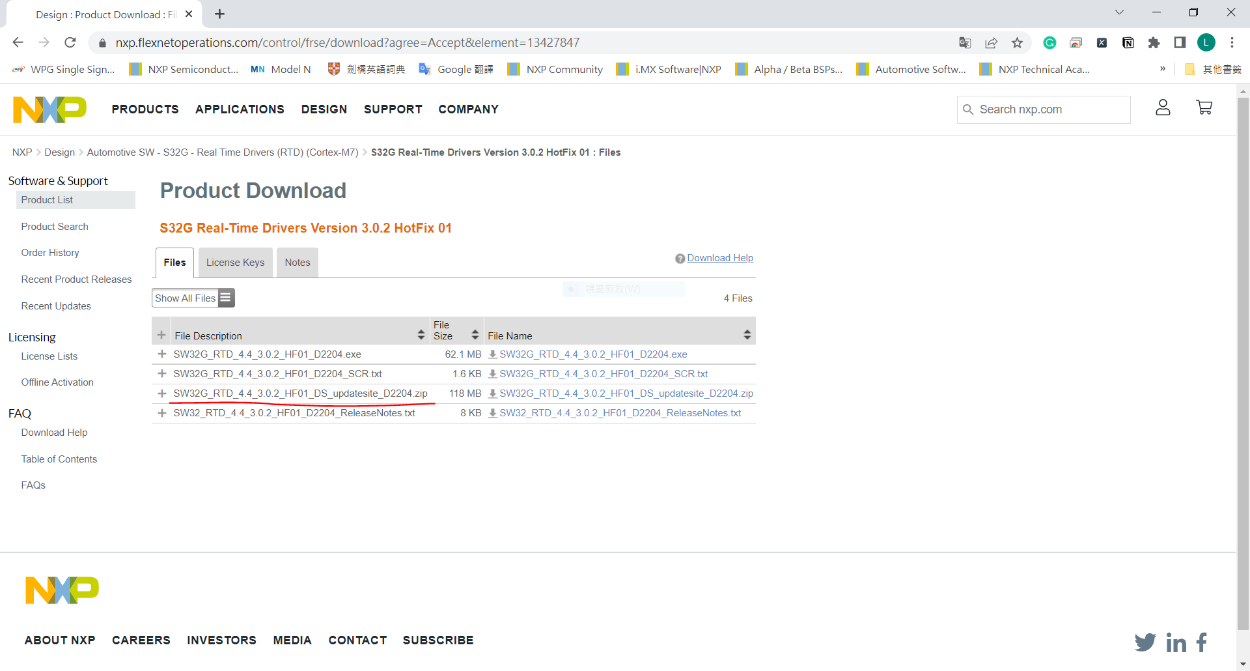Open the shopping cart icon
1250x671 pixels.
(x=1204, y=107)
